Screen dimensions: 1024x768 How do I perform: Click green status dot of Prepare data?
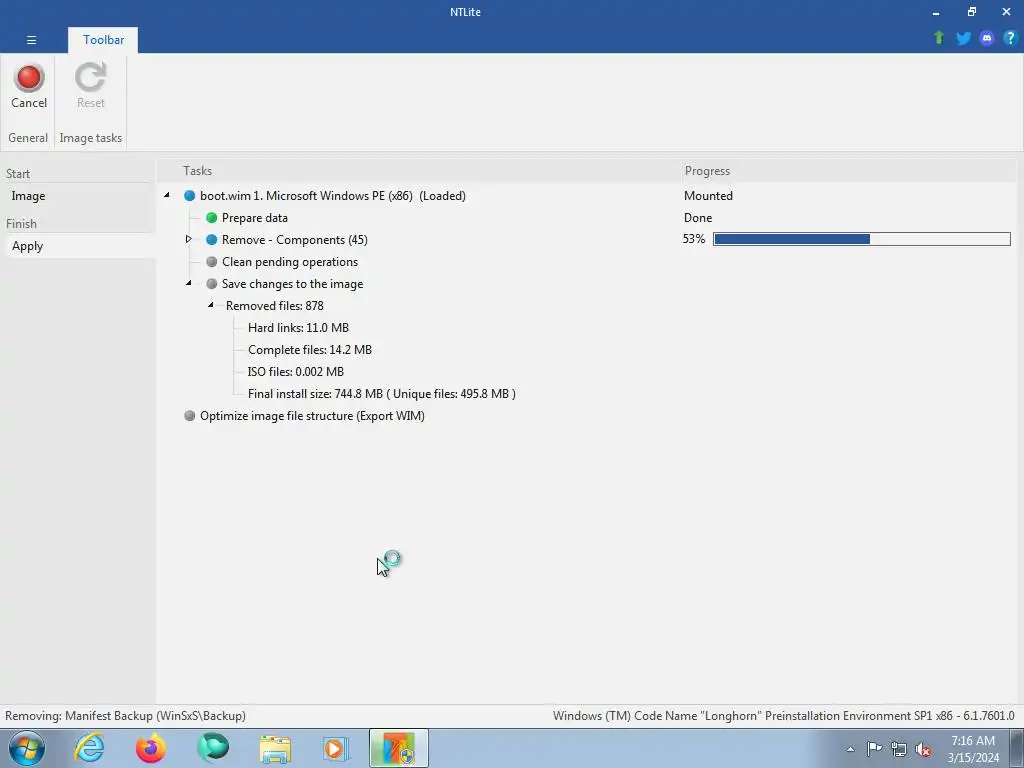212,217
